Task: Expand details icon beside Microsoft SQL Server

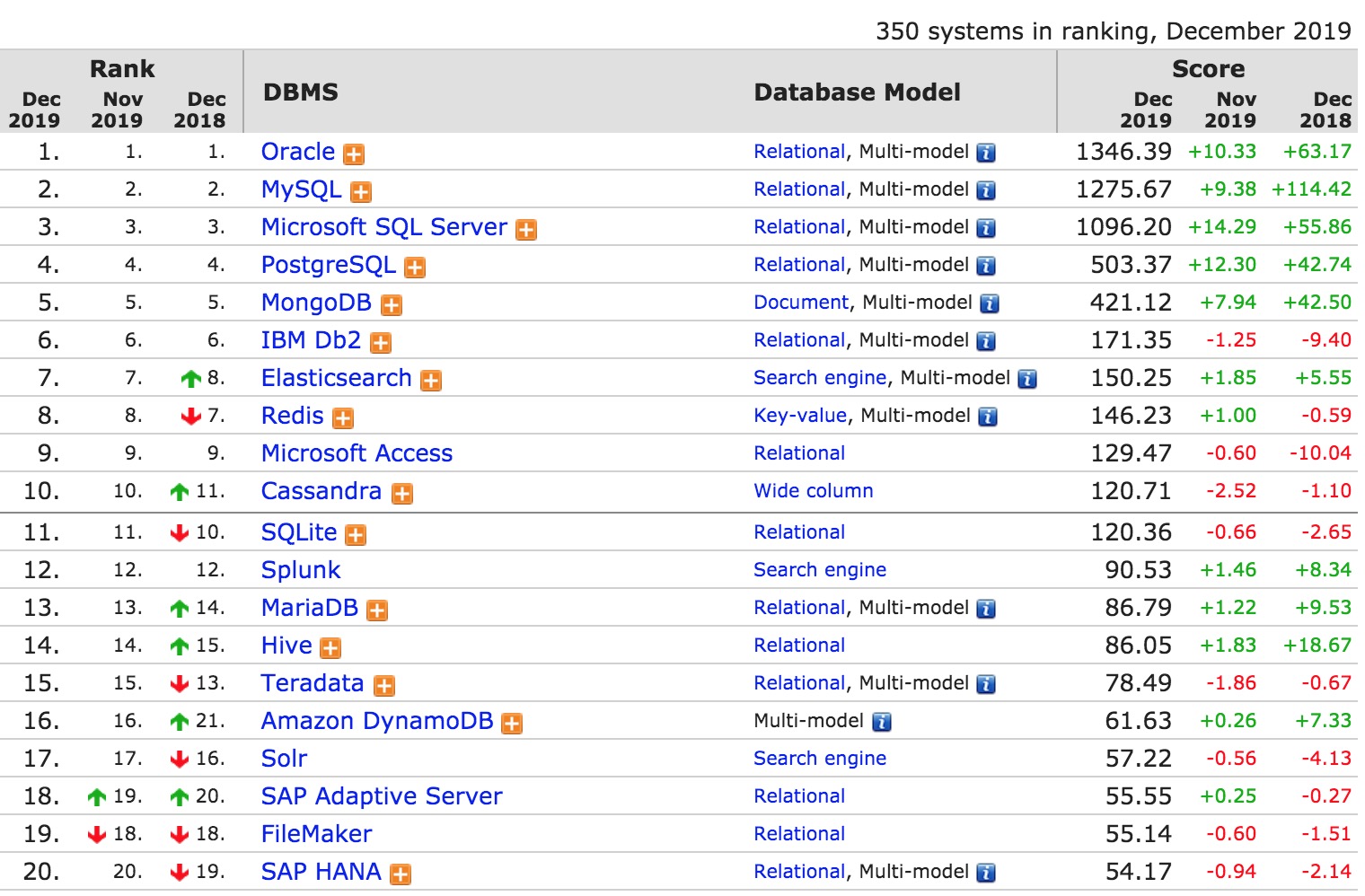Action: [x=526, y=230]
